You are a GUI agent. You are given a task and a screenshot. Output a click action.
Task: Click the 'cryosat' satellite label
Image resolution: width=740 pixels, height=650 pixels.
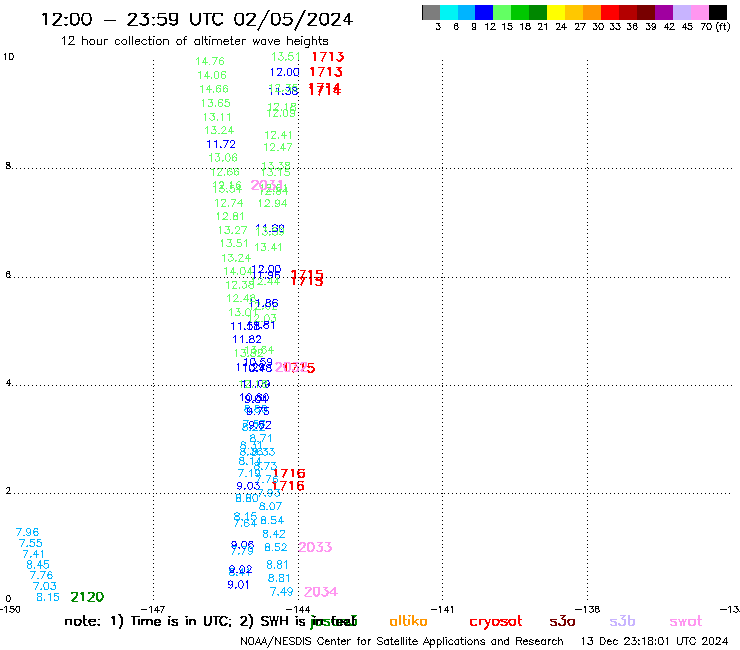point(496,621)
